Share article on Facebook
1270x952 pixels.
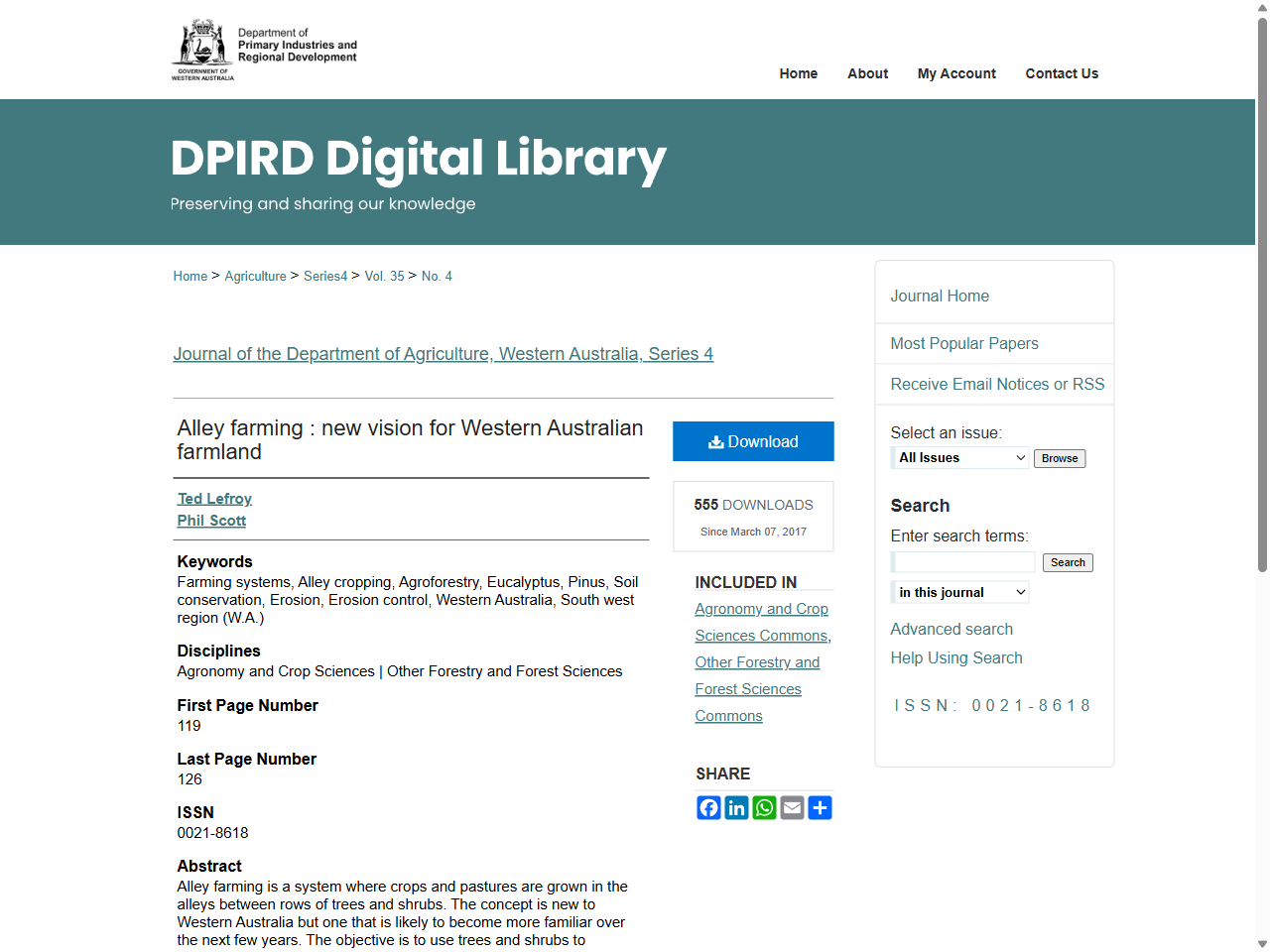point(708,808)
